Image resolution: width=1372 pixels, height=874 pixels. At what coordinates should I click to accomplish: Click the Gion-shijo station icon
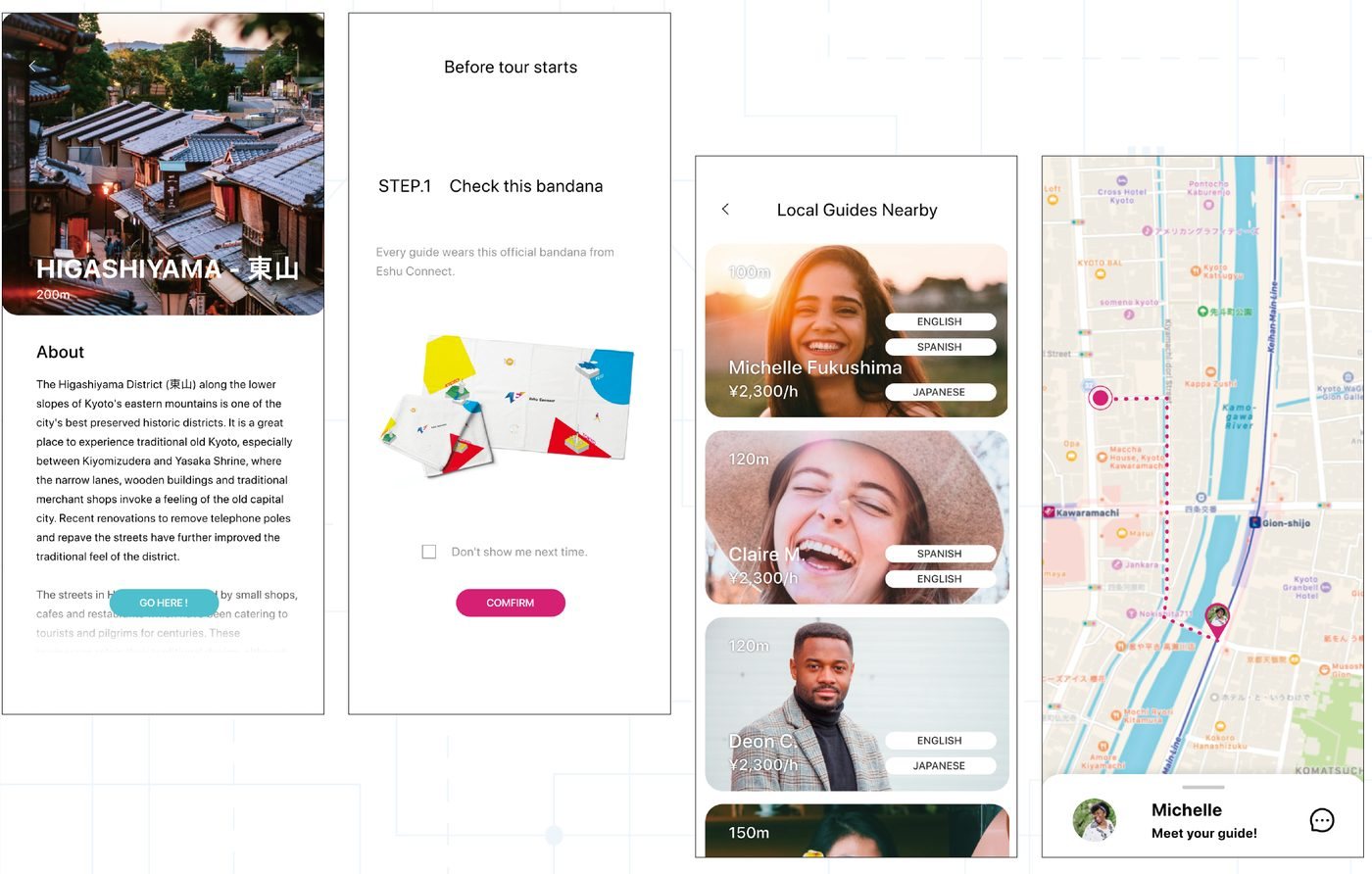pyautogui.click(x=1254, y=522)
